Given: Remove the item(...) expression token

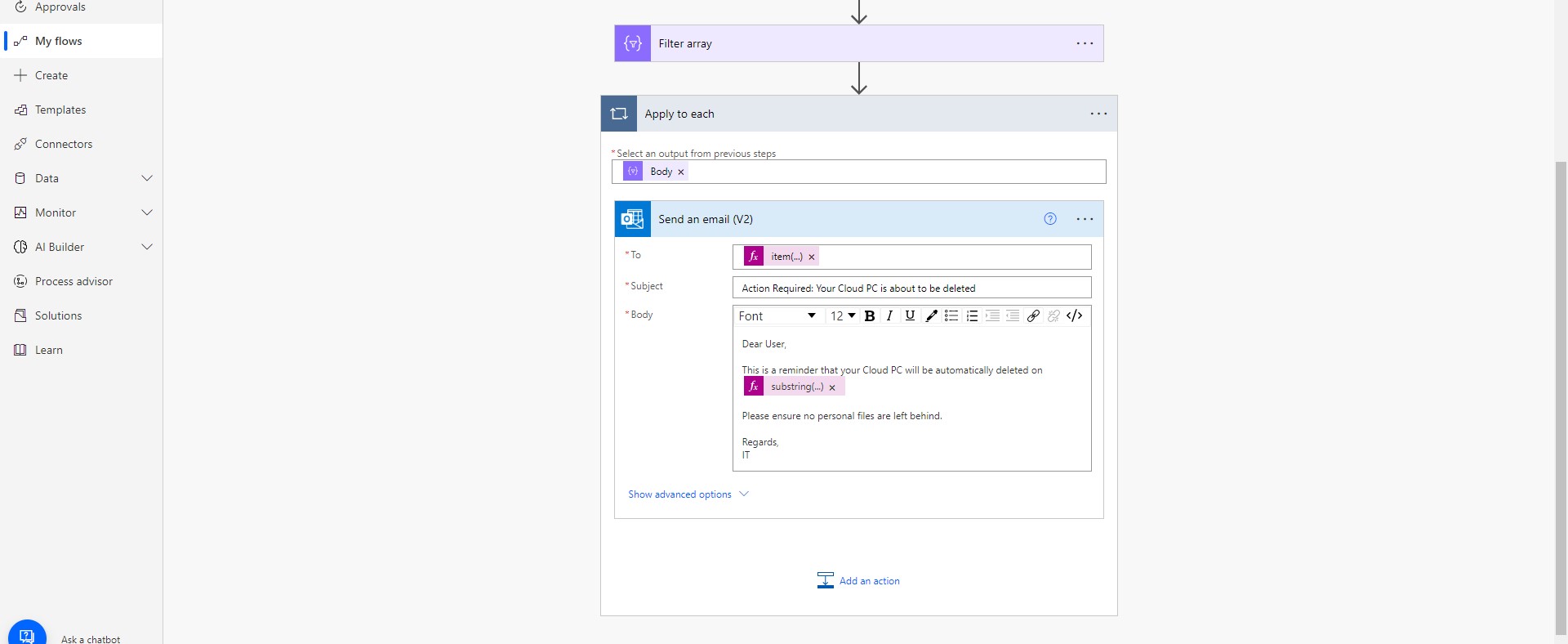Looking at the screenshot, I should (x=812, y=257).
